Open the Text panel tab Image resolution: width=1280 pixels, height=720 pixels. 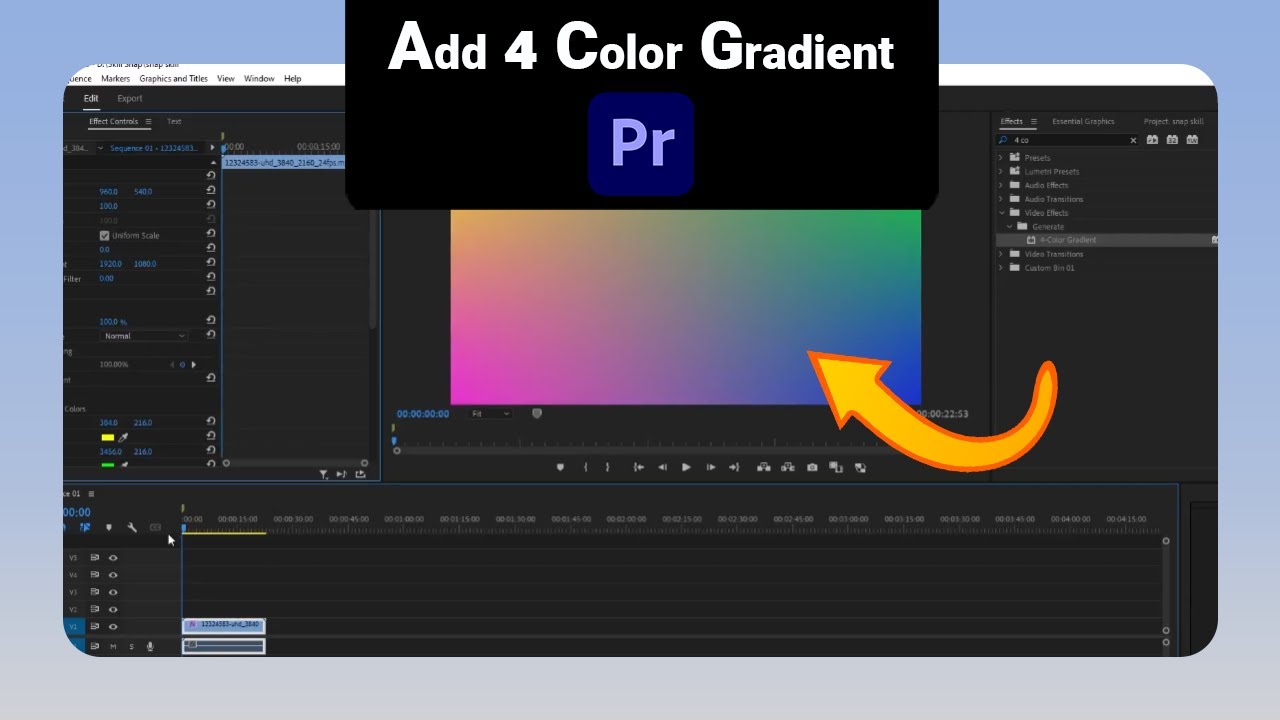pyautogui.click(x=174, y=122)
